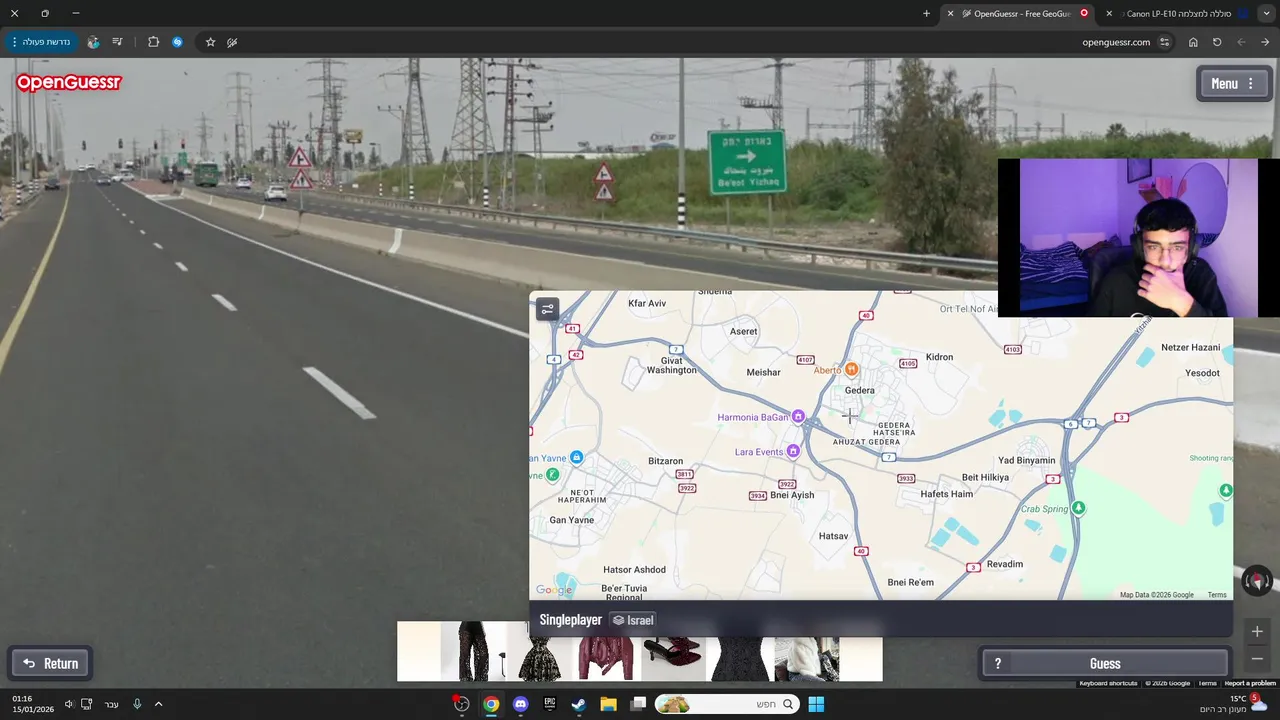Click the Gan Yavne label on map
Image resolution: width=1280 pixels, height=720 pixels.
tap(572, 520)
